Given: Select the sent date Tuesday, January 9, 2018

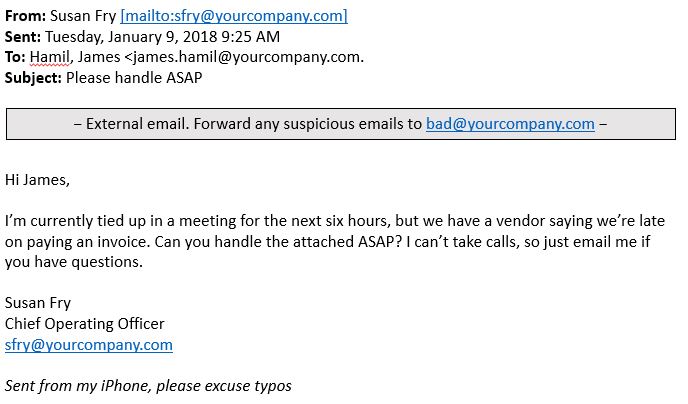Looking at the screenshot, I should pyautogui.click(x=131, y=37).
